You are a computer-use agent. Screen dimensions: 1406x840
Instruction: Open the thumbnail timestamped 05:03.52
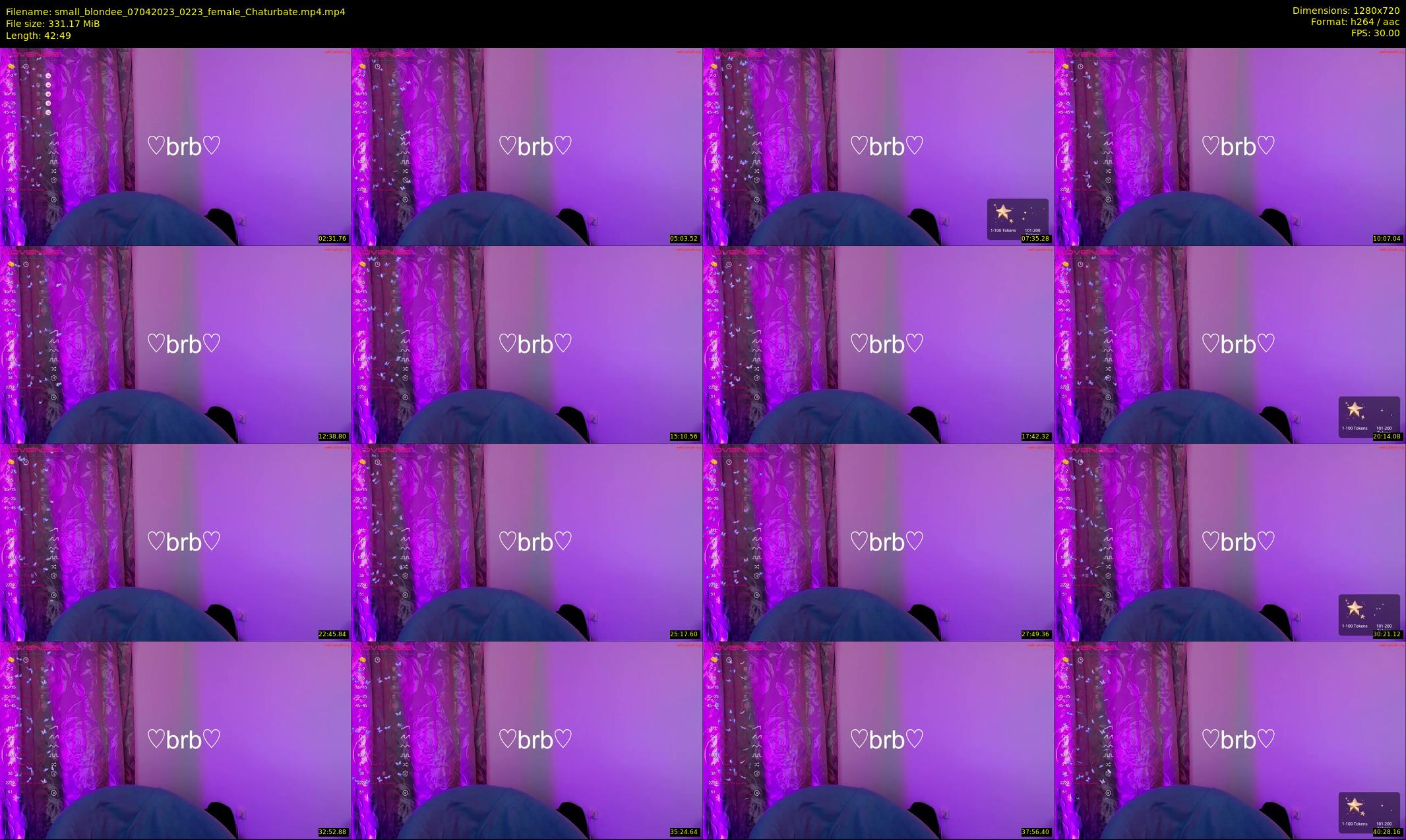[527, 146]
